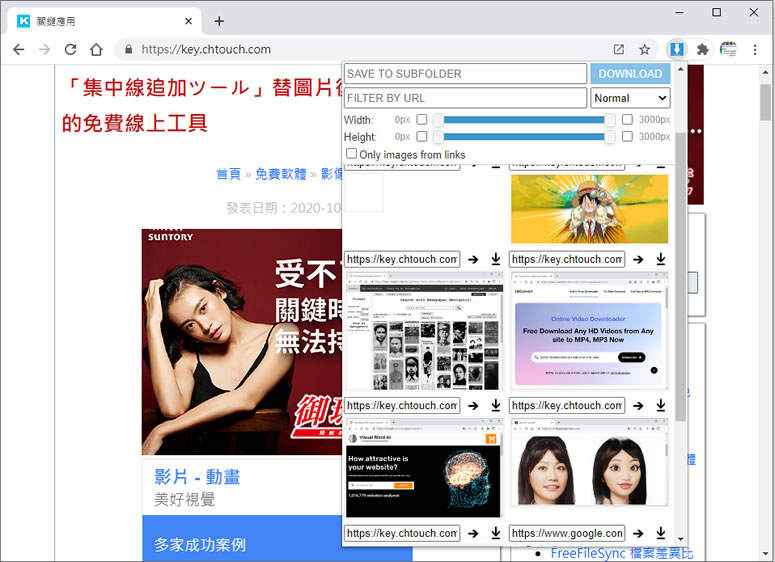The height and width of the screenshot is (562, 775).
Task: Open the Chrome Extensions puzzle icon
Action: pyautogui.click(x=703, y=49)
